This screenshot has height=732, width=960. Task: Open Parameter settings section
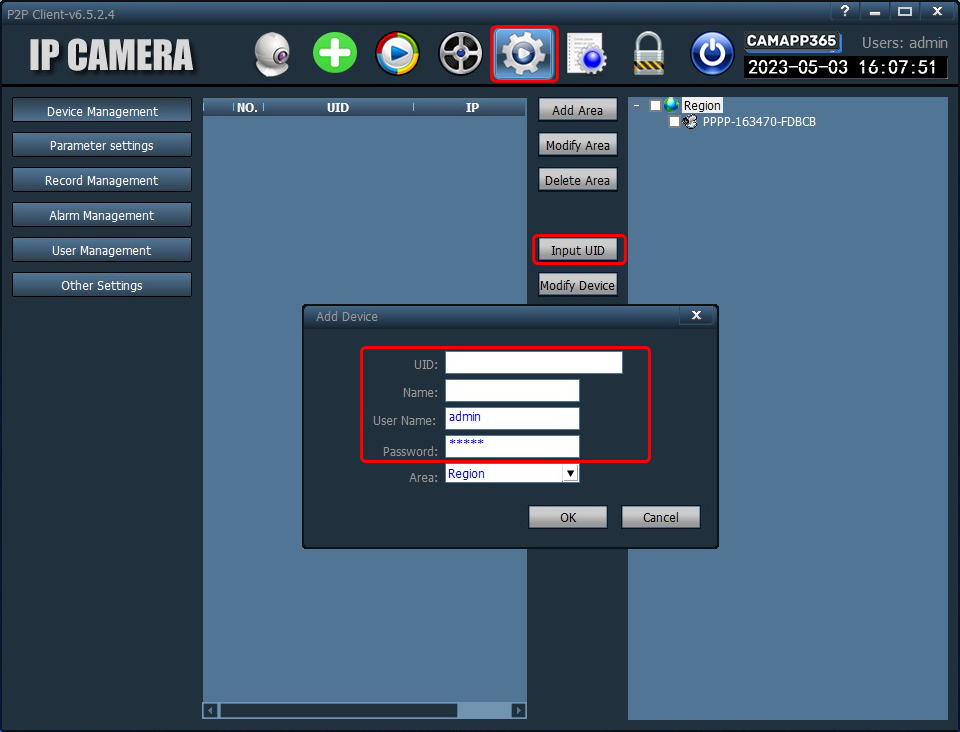(102, 146)
